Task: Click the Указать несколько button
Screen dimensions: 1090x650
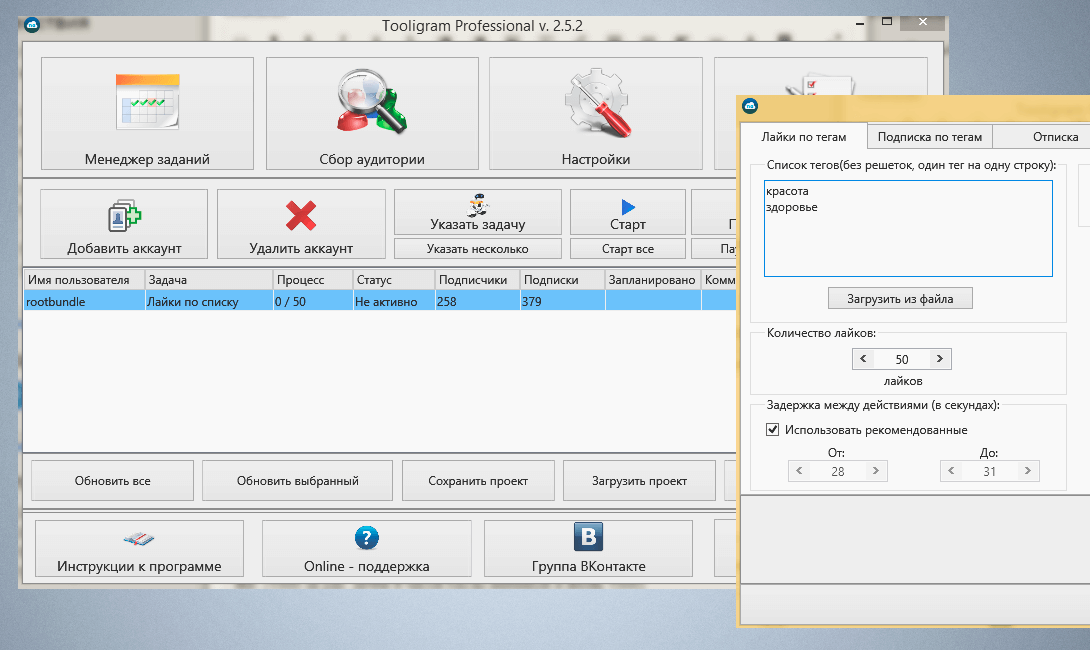Action: pyautogui.click(x=478, y=249)
